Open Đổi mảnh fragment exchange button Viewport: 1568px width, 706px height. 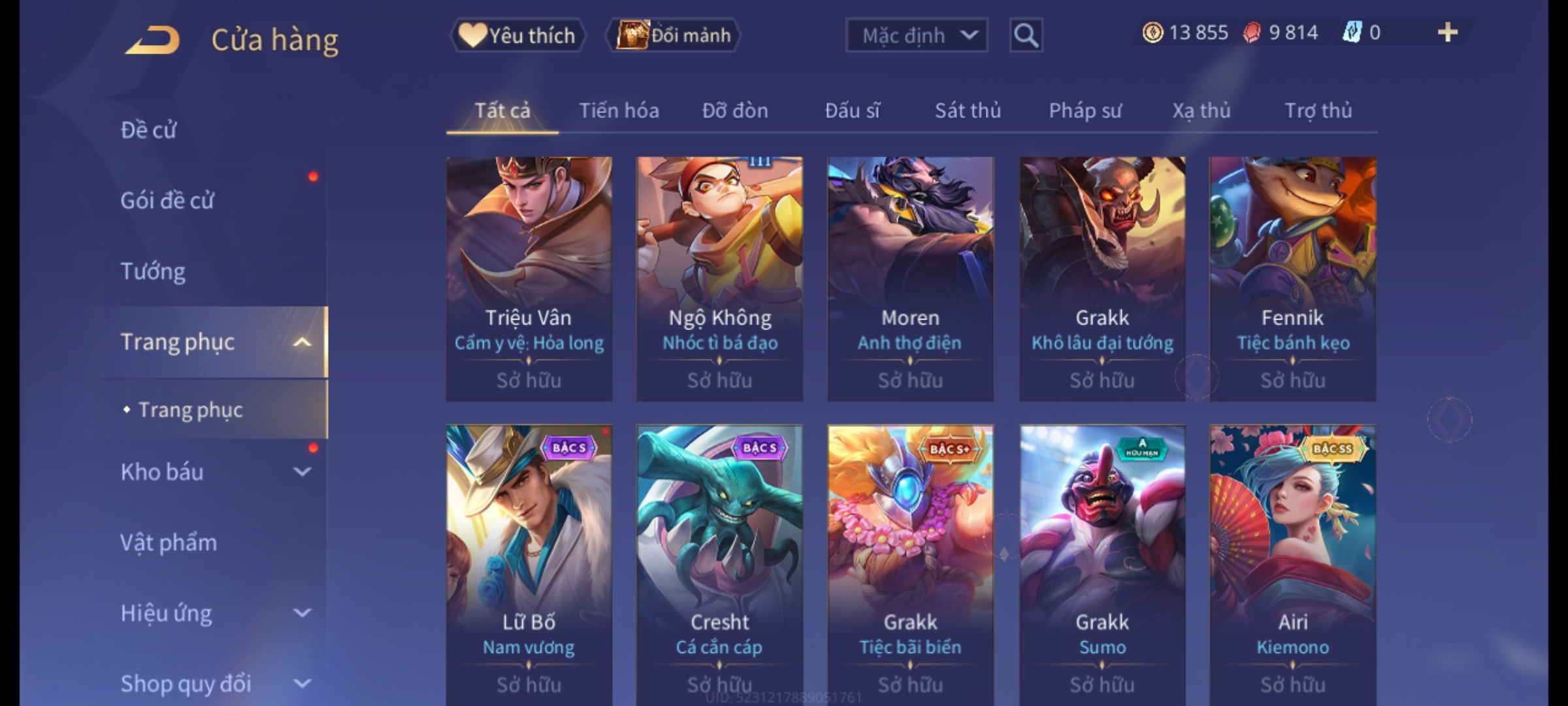click(x=673, y=35)
